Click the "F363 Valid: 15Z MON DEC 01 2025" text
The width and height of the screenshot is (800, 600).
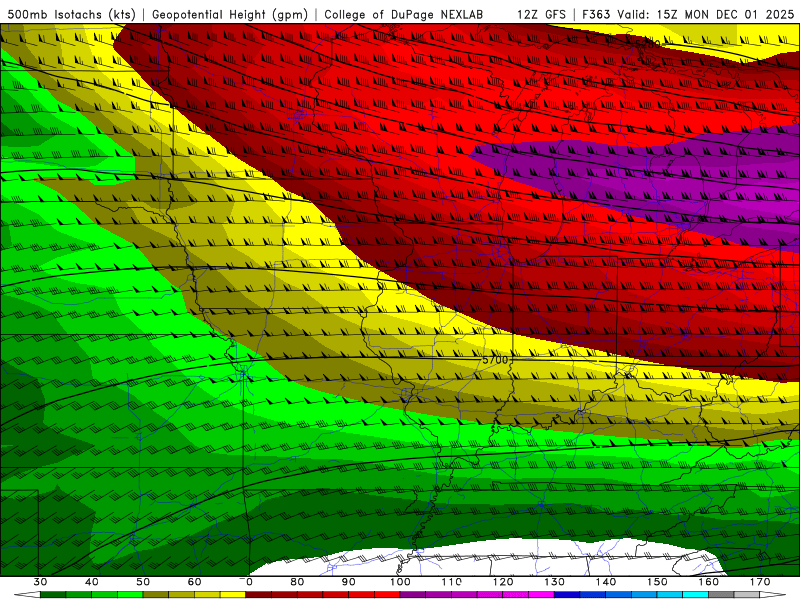(688, 15)
